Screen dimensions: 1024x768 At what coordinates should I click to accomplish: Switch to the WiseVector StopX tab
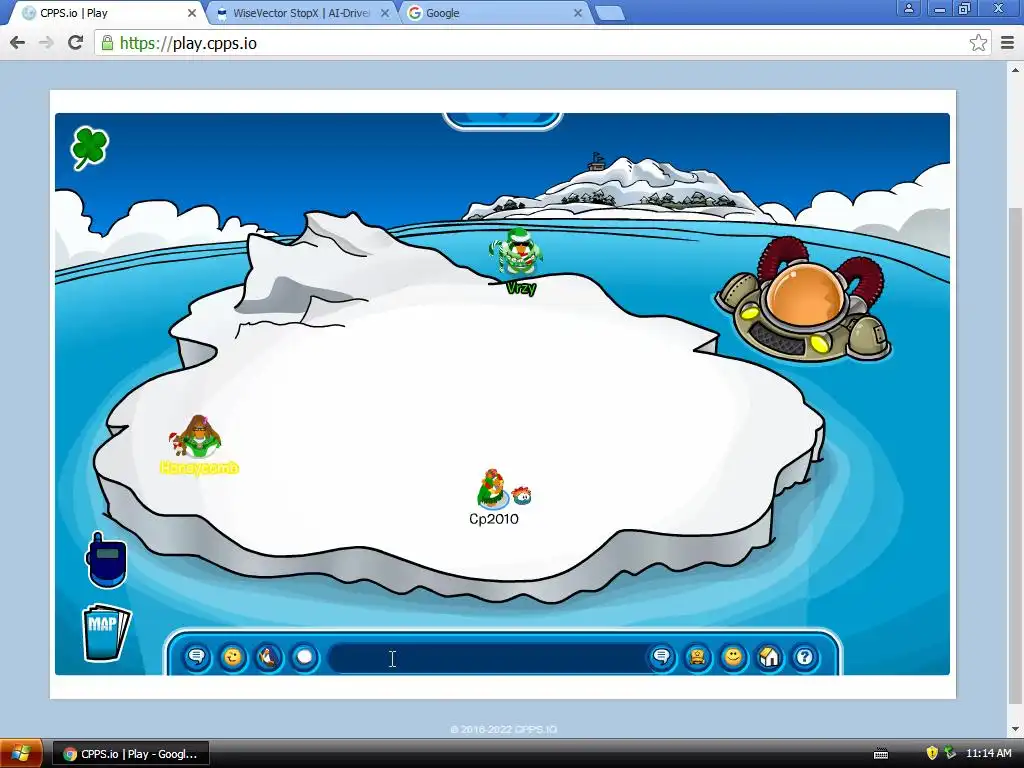(x=300, y=13)
